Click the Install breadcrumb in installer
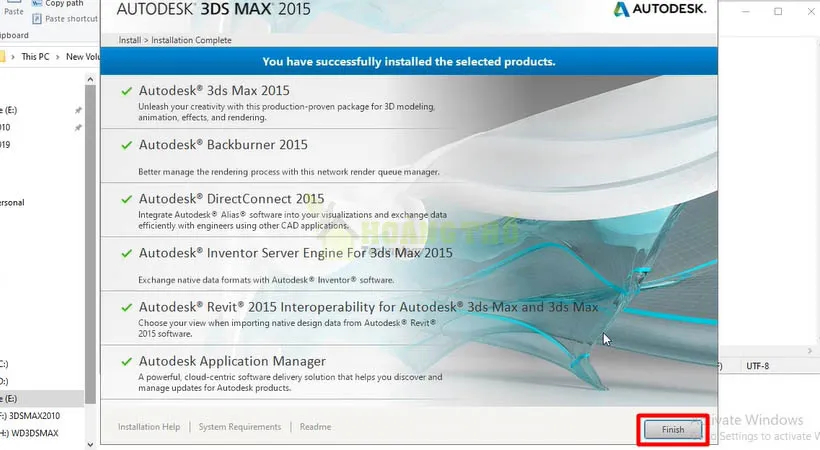 pyautogui.click(x=130, y=40)
